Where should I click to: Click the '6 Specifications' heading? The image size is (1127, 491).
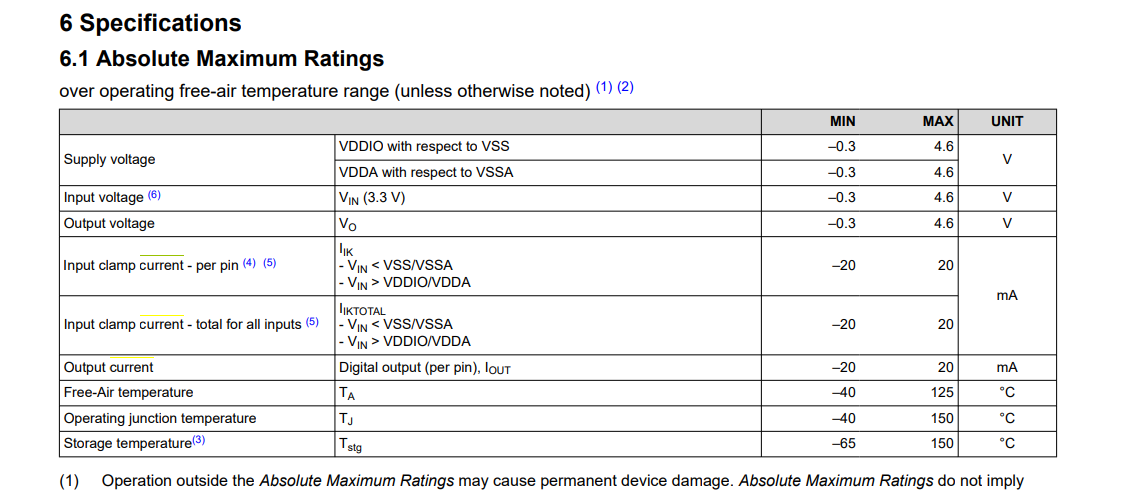point(150,23)
